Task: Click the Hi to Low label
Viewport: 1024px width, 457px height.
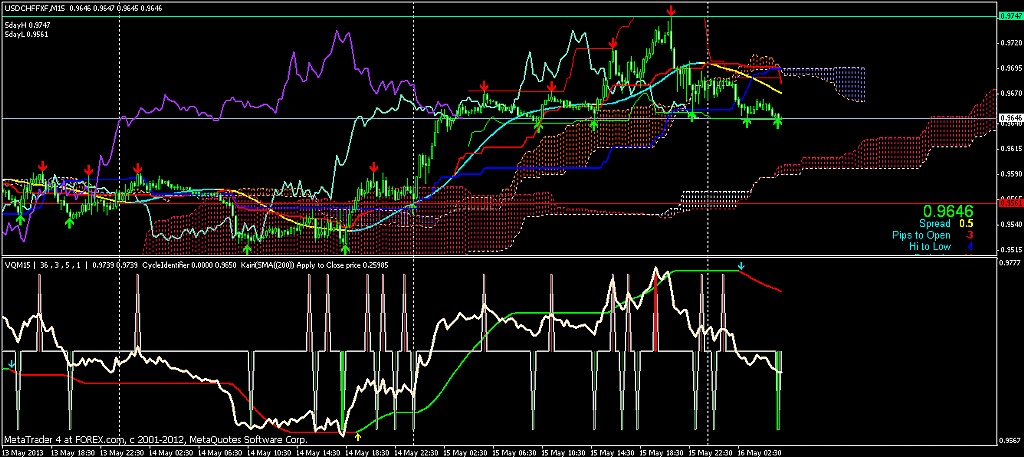Action: coord(929,247)
